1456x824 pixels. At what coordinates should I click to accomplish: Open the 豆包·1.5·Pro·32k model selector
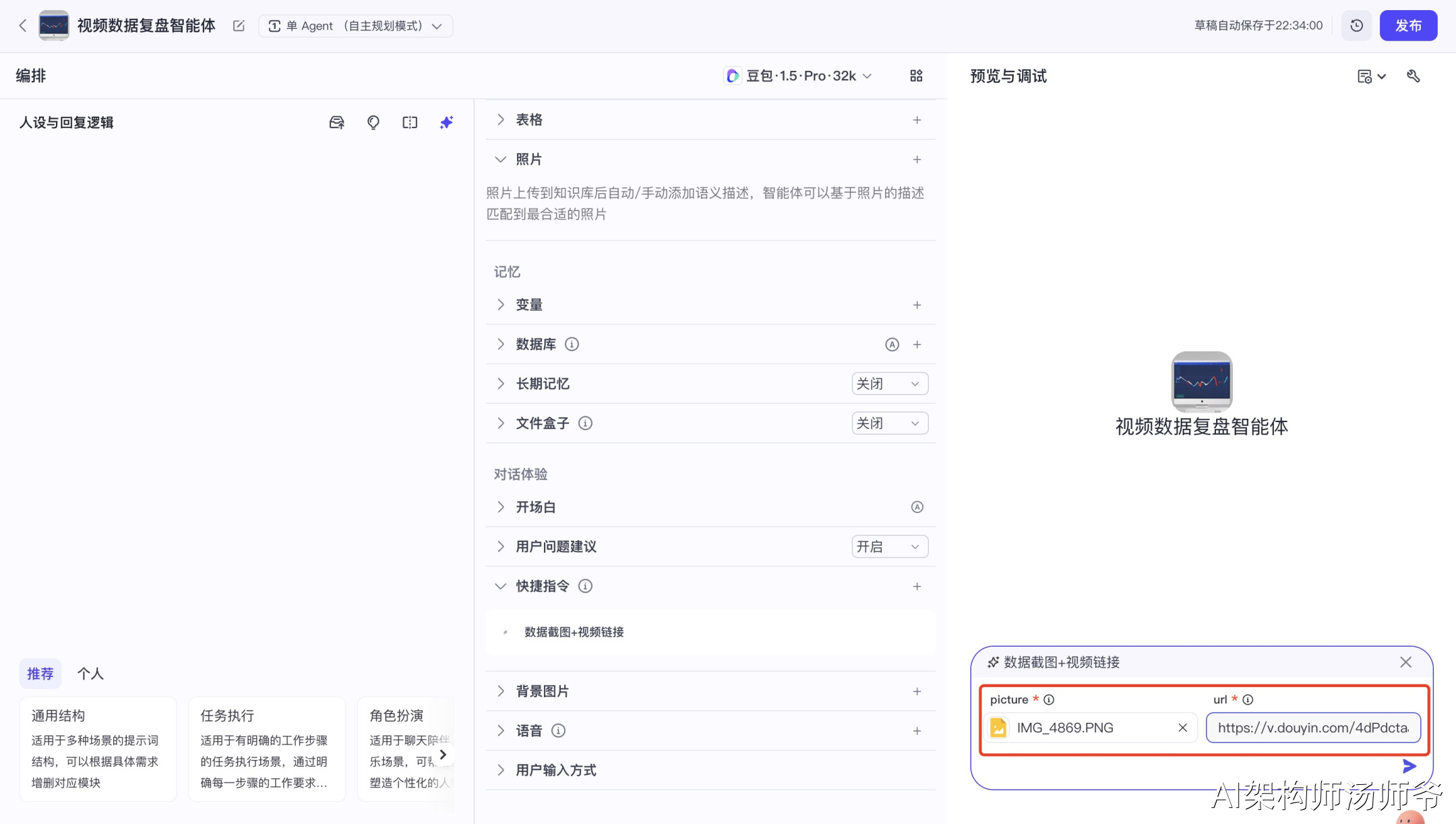799,76
